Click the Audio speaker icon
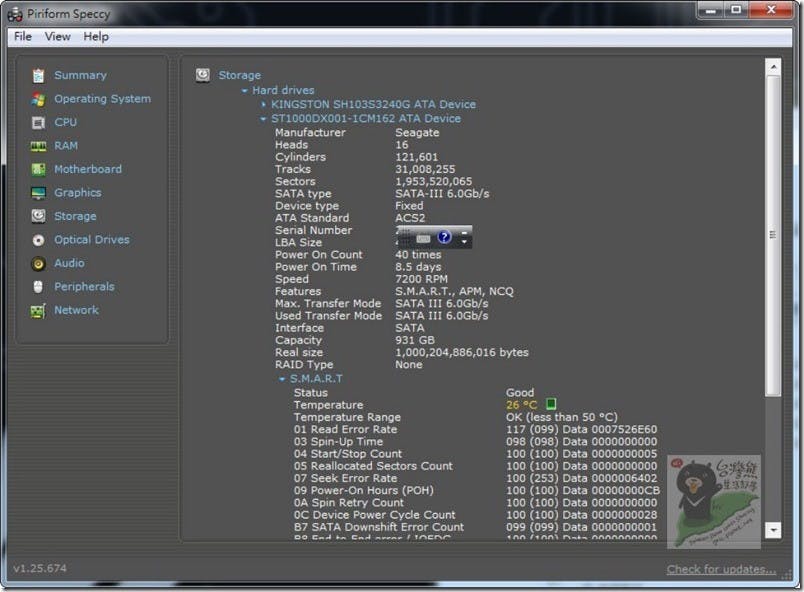This screenshot has height=592, width=804. (x=38, y=263)
